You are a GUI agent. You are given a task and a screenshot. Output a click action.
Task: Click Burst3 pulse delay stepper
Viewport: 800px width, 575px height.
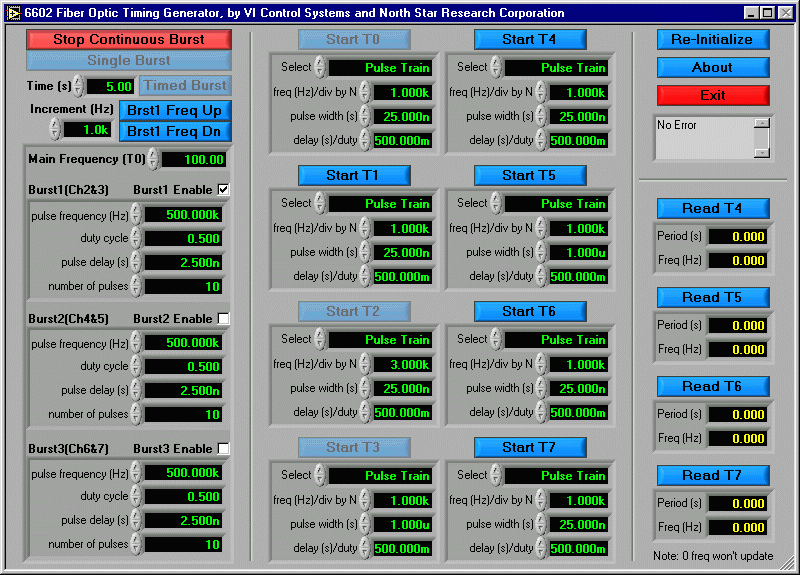tap(136, 520)
